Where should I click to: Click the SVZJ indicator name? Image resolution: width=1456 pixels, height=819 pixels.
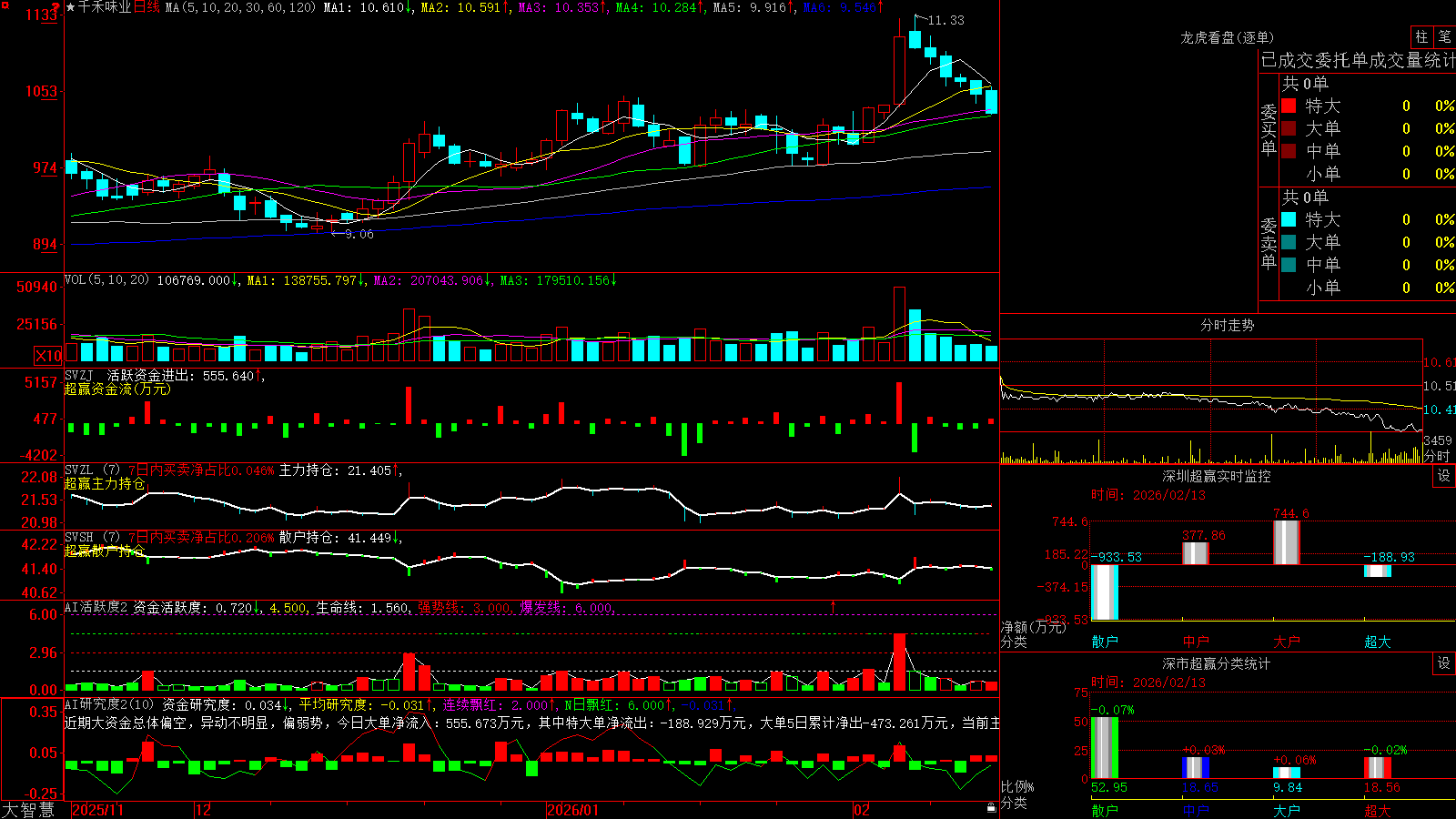tap(79, 376)
